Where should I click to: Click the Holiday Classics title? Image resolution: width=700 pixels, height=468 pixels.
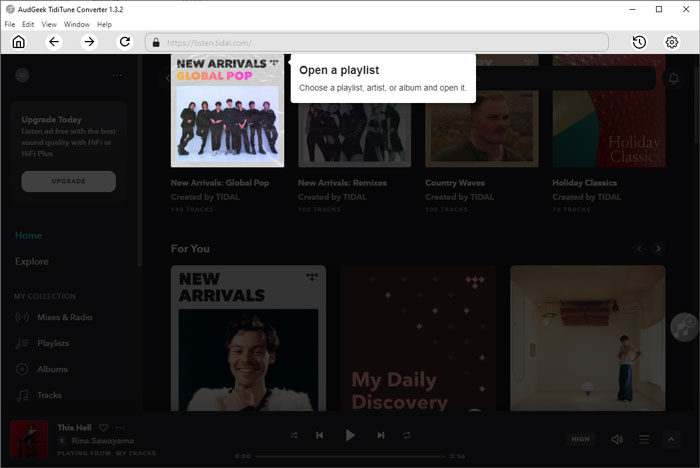point(585,183)
